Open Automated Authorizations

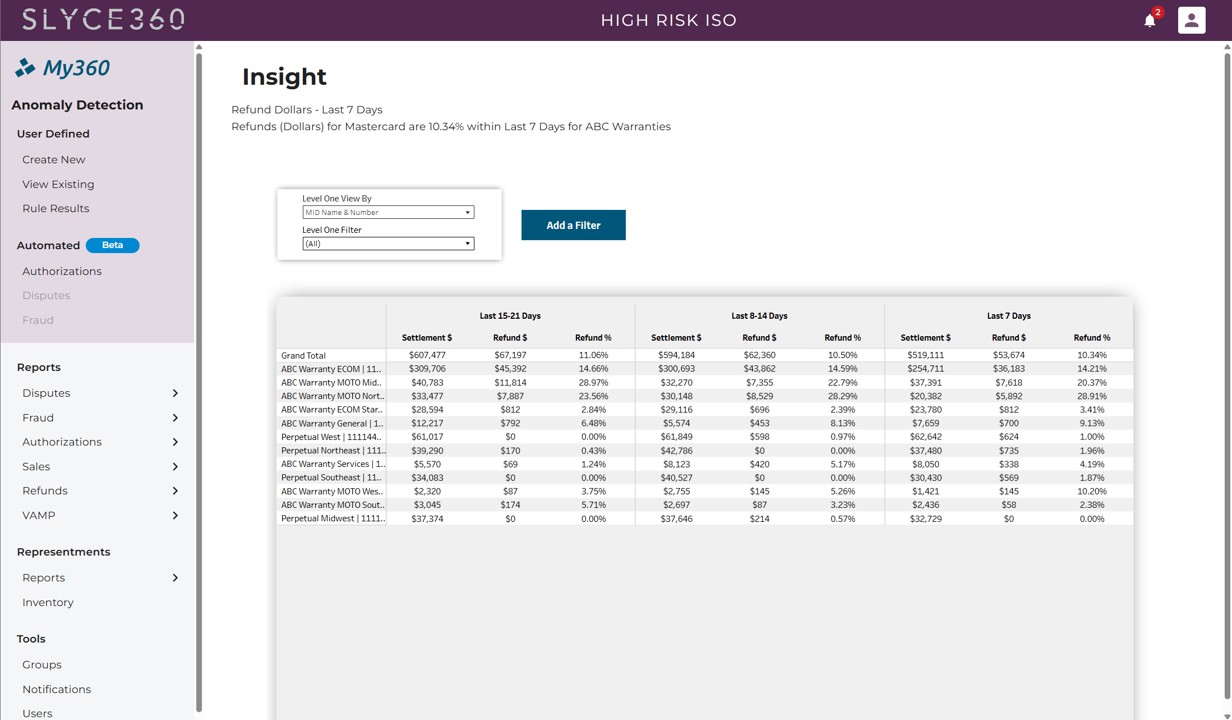click(x=62, y=271)
